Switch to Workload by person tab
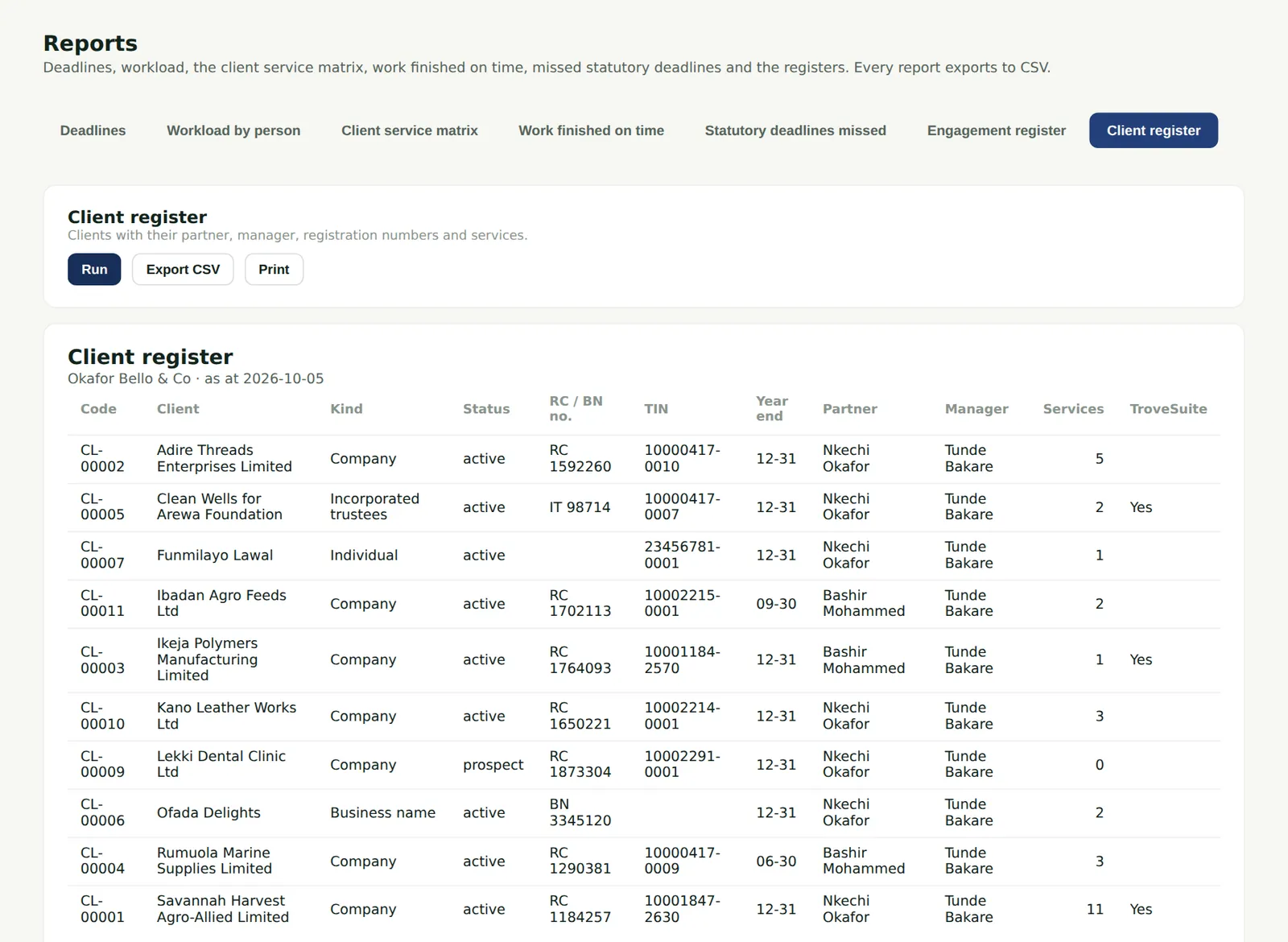The height and width of the screenshot is (942, 1288). (x=233, y=130)
